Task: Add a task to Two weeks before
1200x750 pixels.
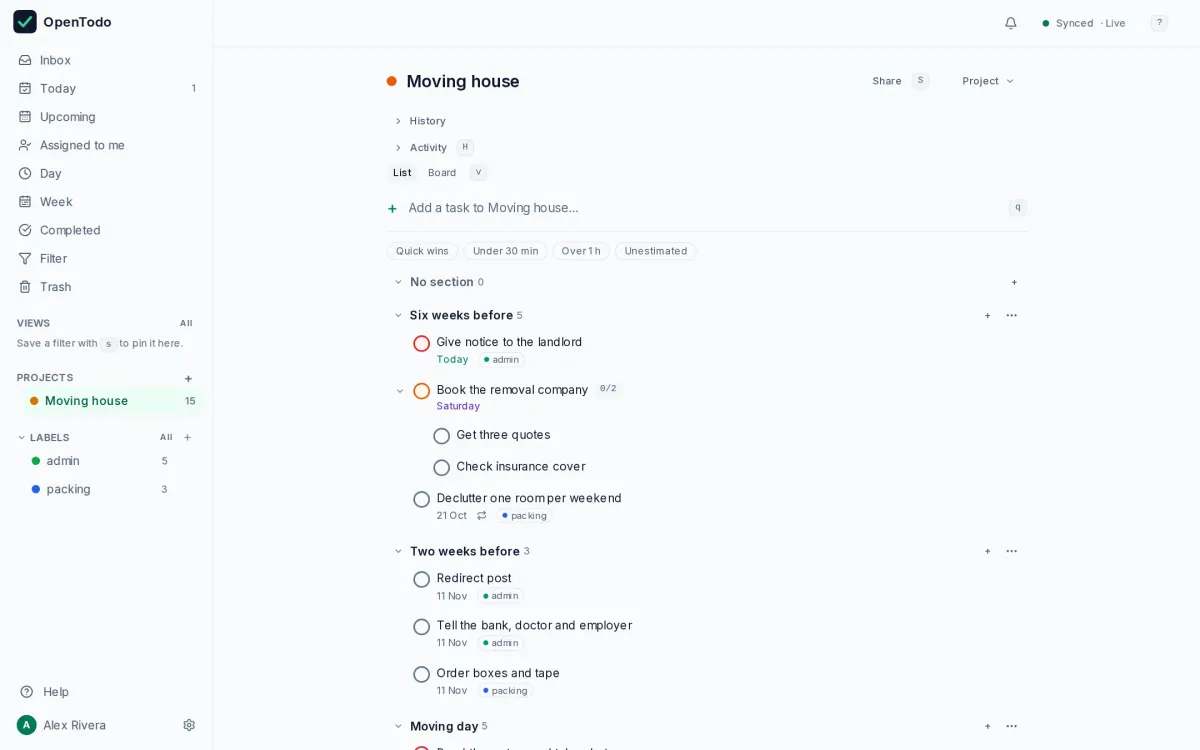Action: pyautogui.click(x=987, y=551)
